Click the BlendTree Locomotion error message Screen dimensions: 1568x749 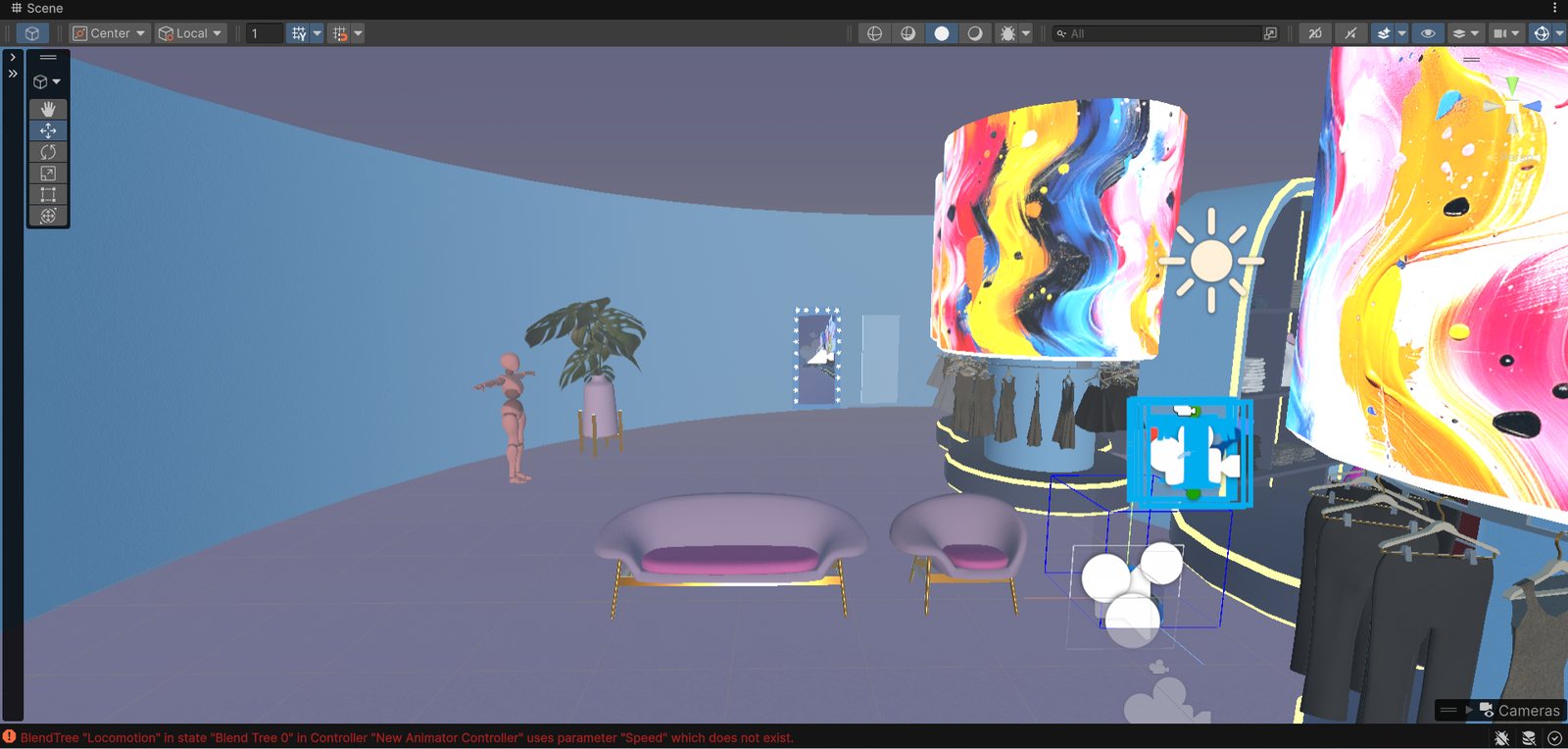tap(407, 737)
